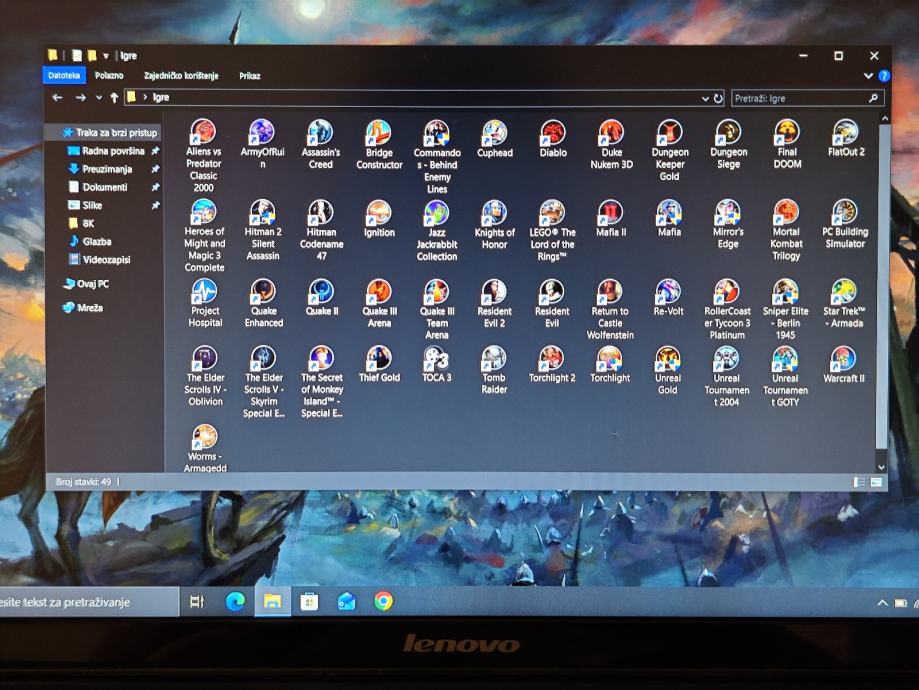
Task: Open the recent locations dropdown arrow
Action: (x=98, y=97)
